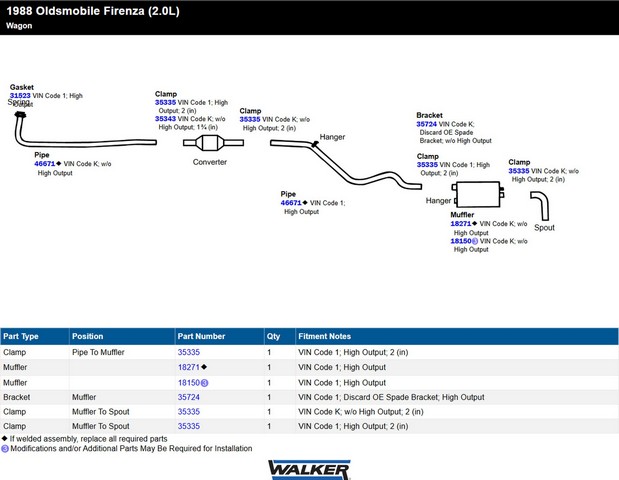This screenshot has width=619, height=480.
Task: Click the Qty column header
Action: click(x=273, y=337)
